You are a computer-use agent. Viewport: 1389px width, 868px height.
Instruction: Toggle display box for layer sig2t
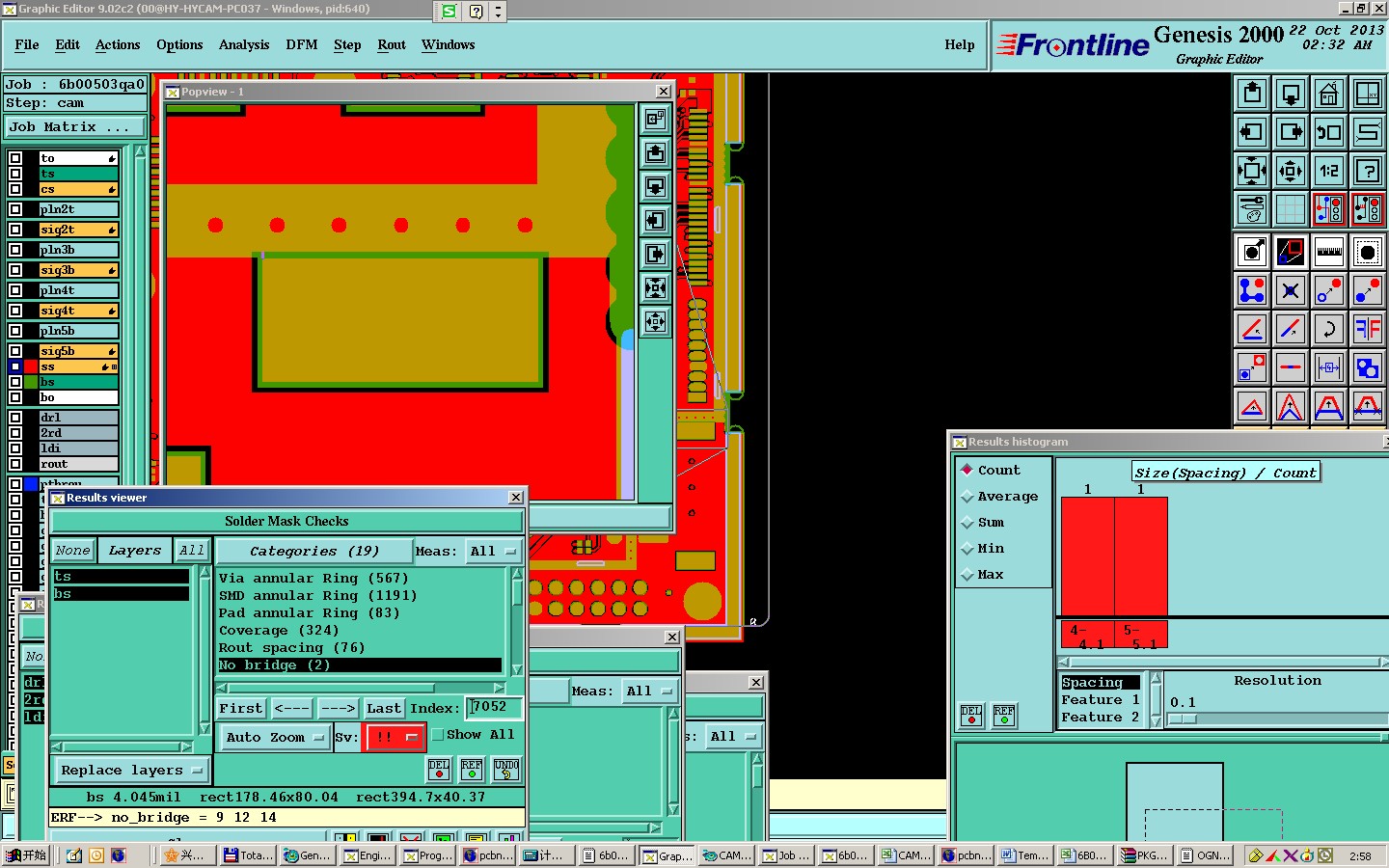pos(15,230)
